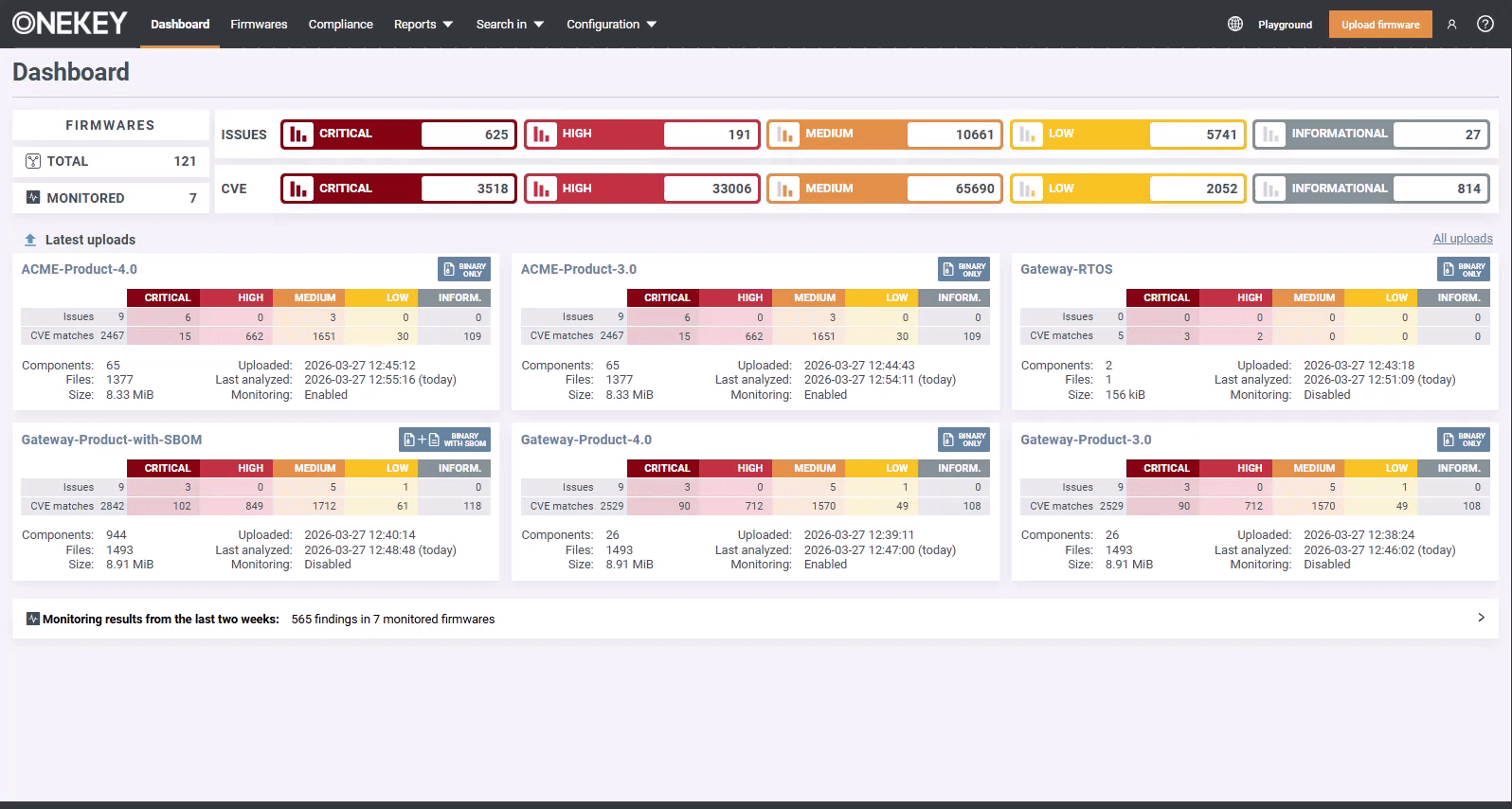Click the CVE Medium orange tile
Image resolution: width=1512 pixels, height=809 pixels.
point(885,189)
